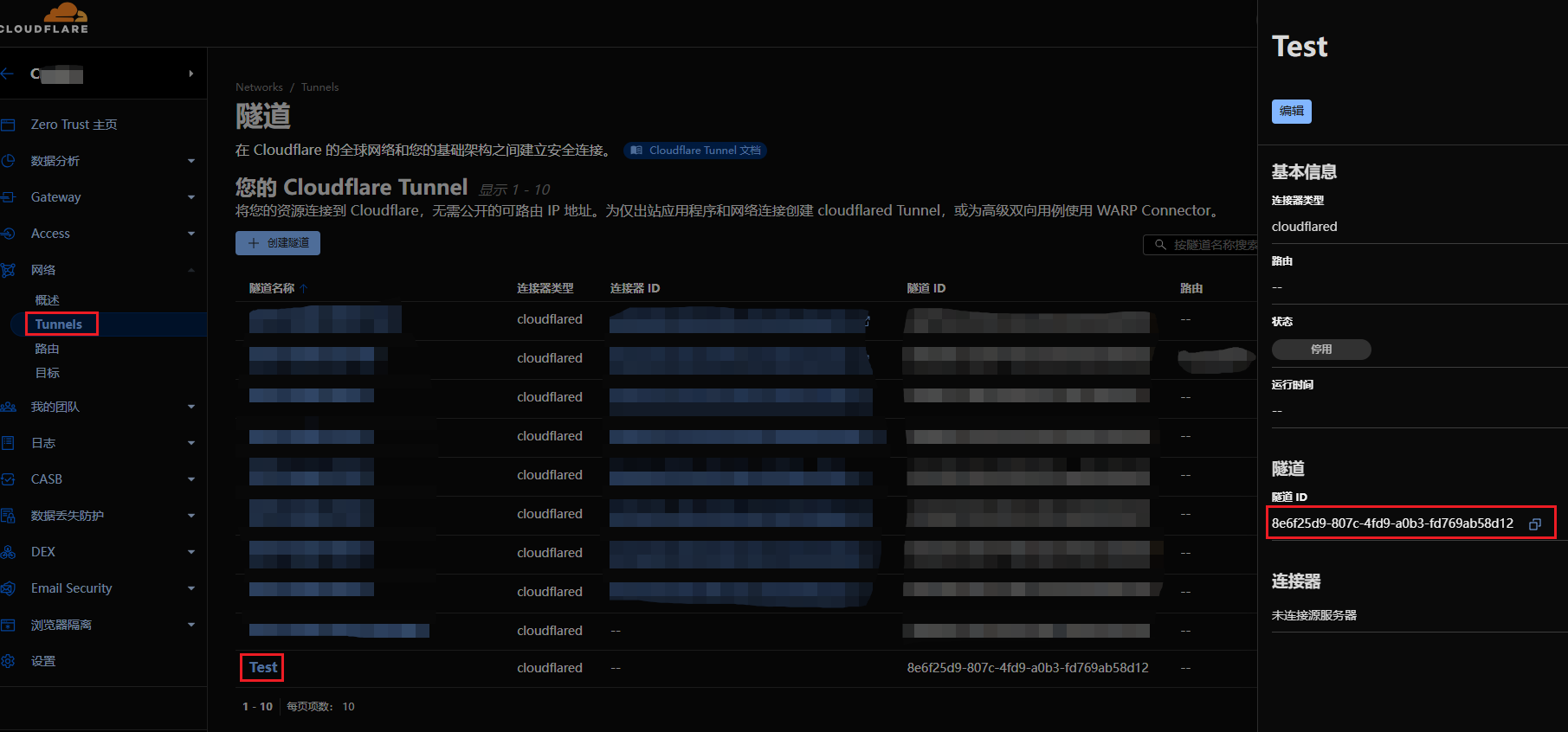The width and height of the screenshot is (1568, 732).
Task: Expand the Email Security chevron
Action: (x=191, y=588)
